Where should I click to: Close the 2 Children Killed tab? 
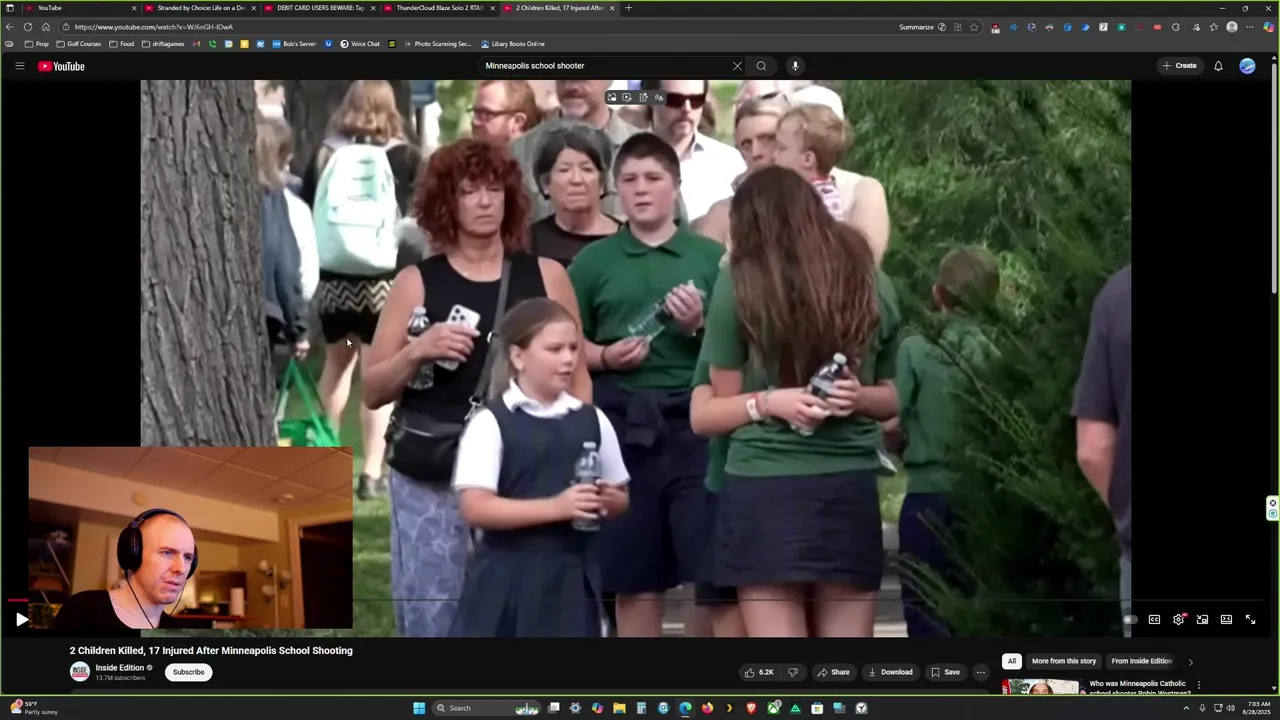612,8
